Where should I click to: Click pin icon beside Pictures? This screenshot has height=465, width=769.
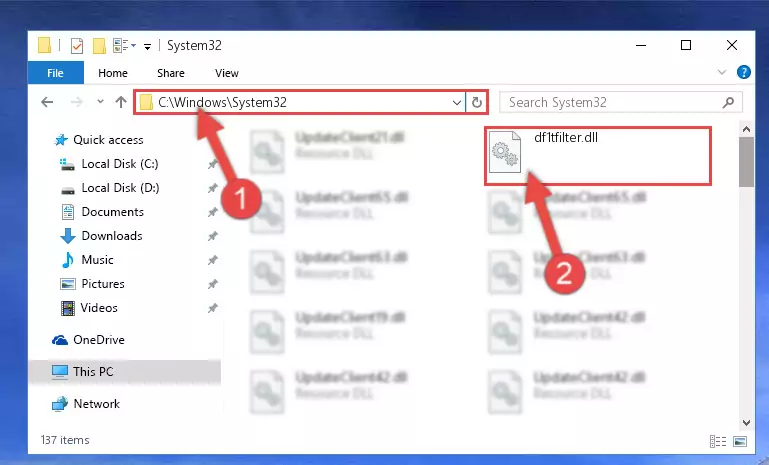click(x=212, y=284)
